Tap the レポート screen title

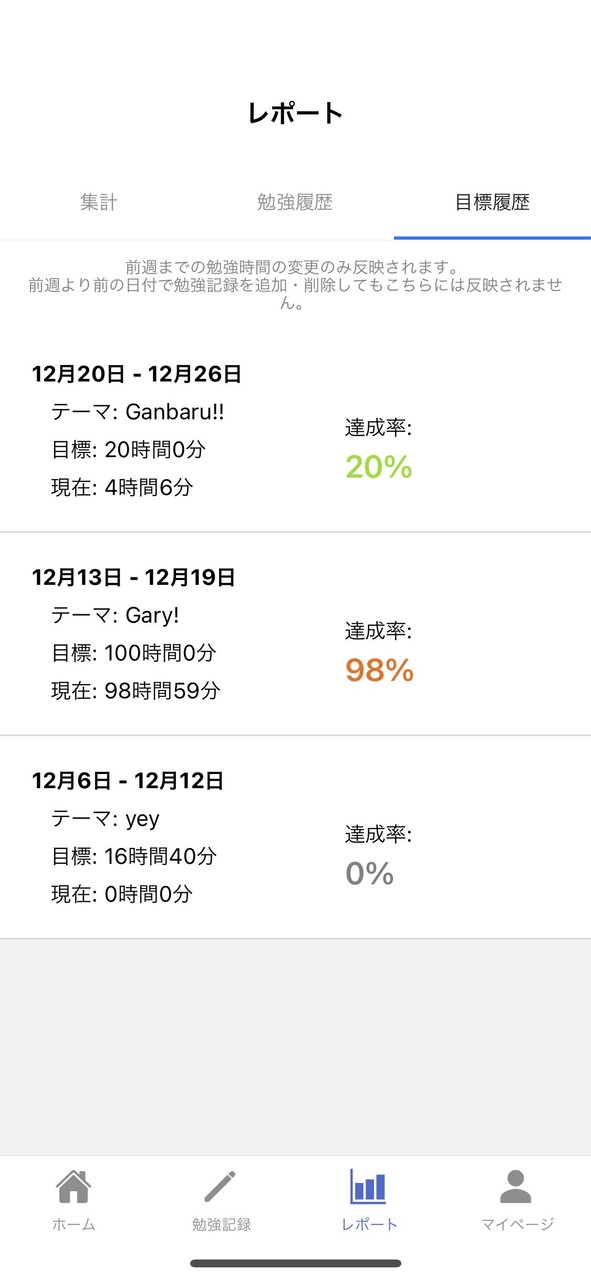tap(295, 113)
